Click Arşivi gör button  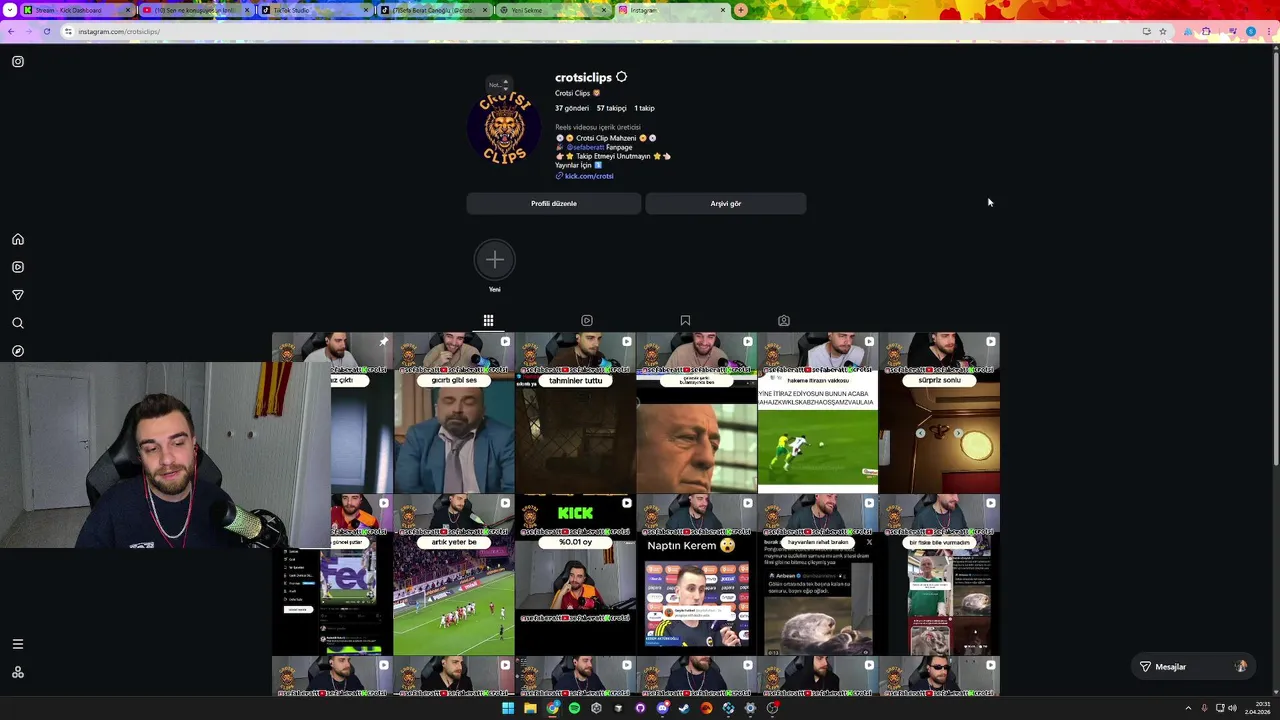(x=726, y=203)
